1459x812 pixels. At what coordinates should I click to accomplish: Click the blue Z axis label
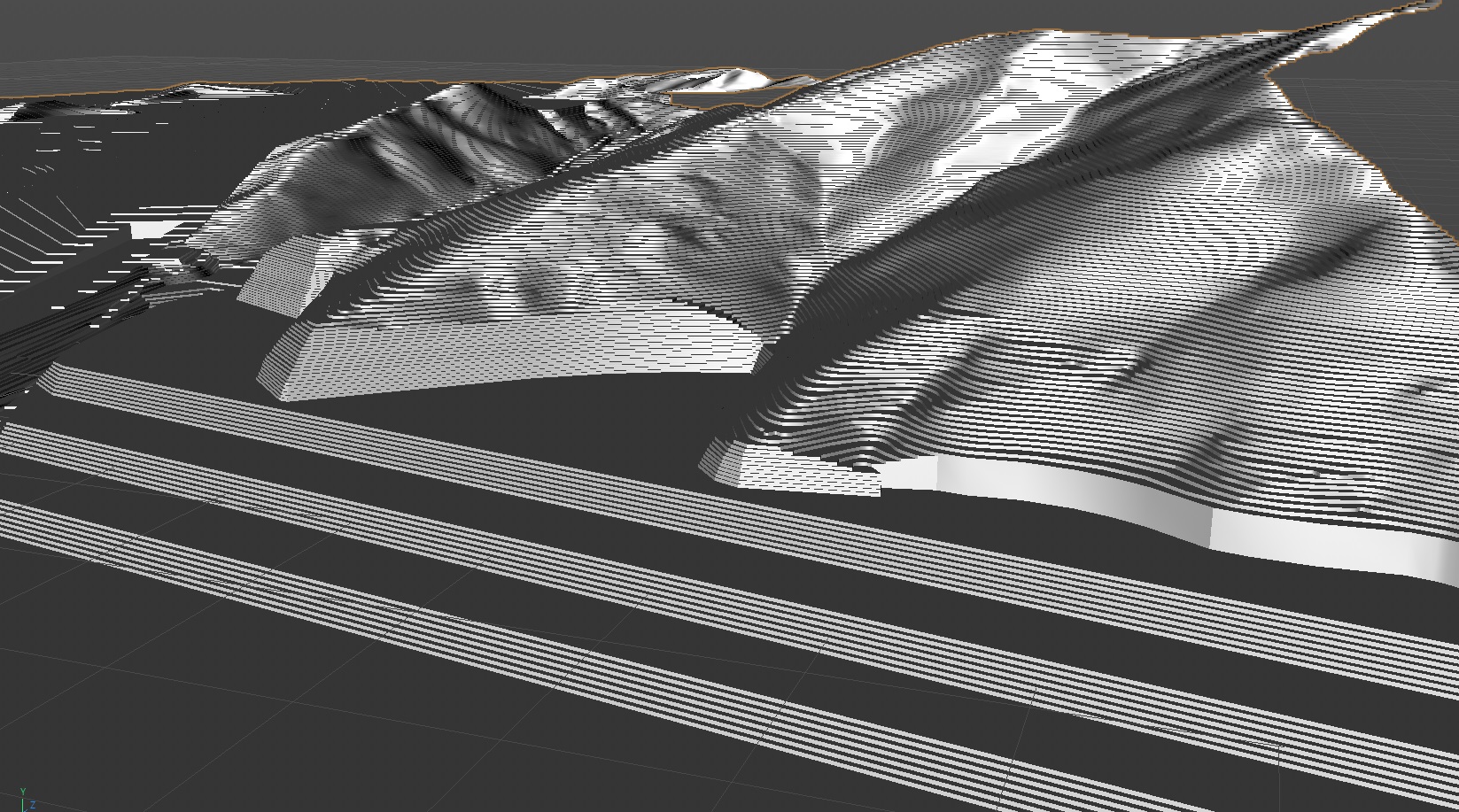click(x=33, y=805)
